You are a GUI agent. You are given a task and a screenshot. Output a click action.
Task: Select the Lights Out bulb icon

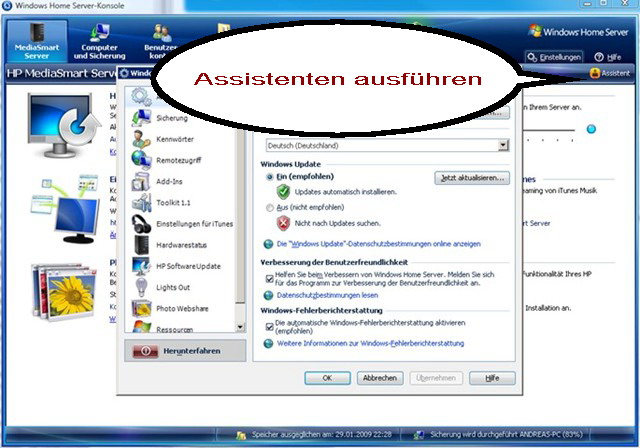141,287
